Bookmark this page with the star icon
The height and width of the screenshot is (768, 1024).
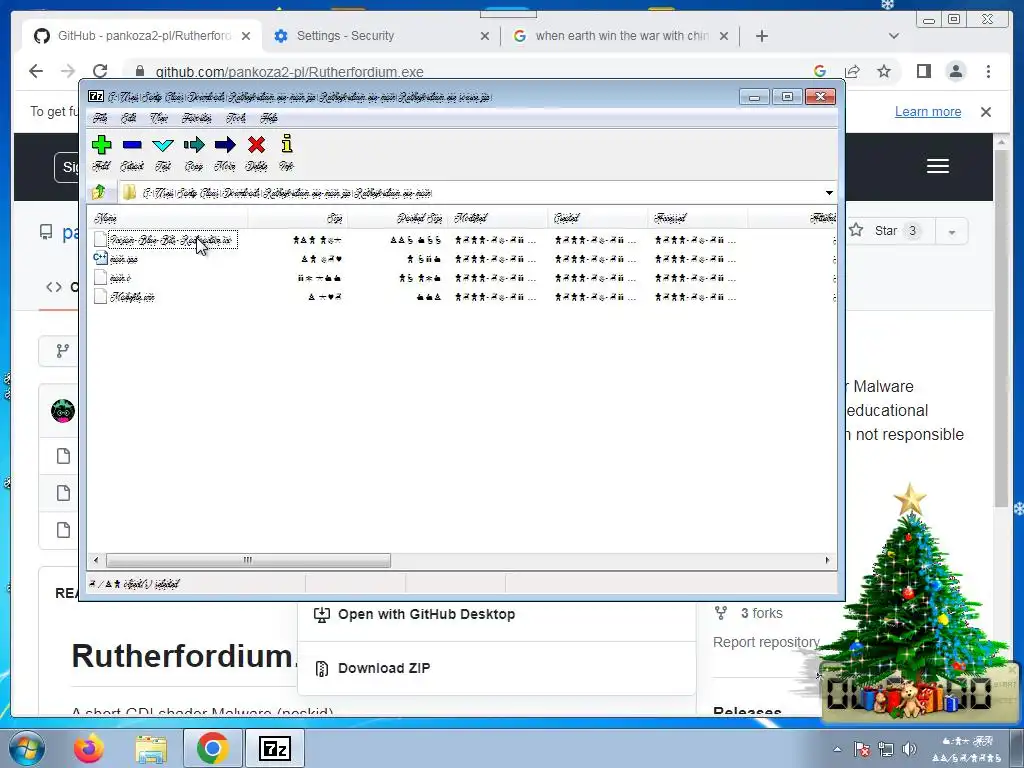(884, 71)
